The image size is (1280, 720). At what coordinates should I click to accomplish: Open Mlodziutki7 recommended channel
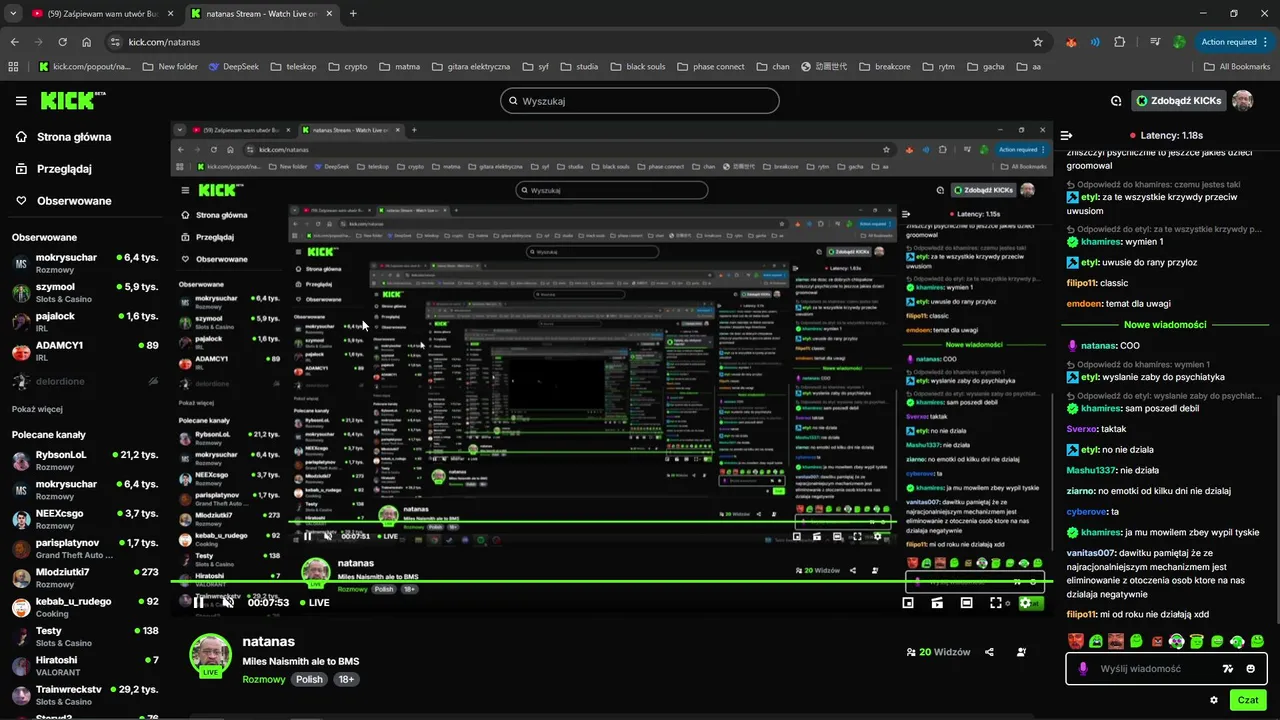85,578
